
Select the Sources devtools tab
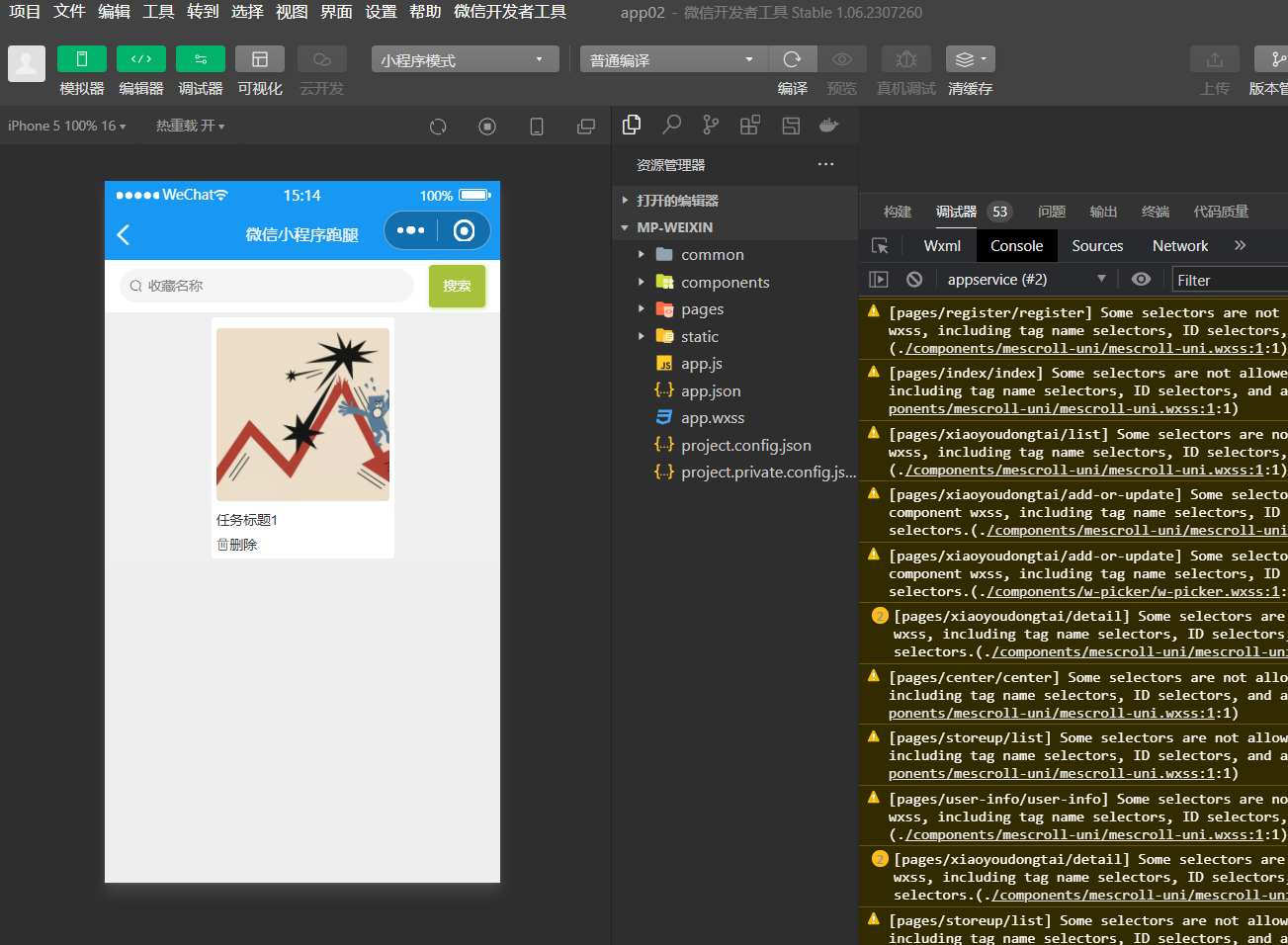pyautogui.click(x=1097, y=246)
